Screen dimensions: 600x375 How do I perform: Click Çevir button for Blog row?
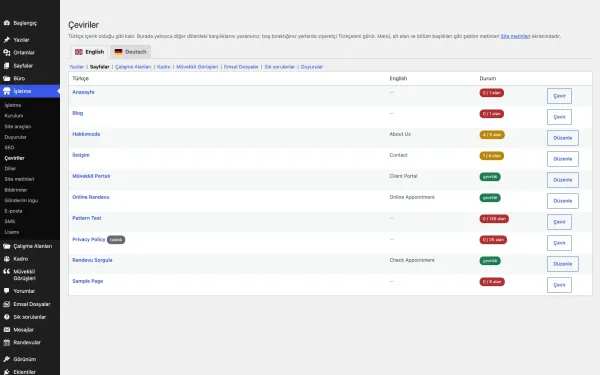pyautogui.click(x=559, y=117)
